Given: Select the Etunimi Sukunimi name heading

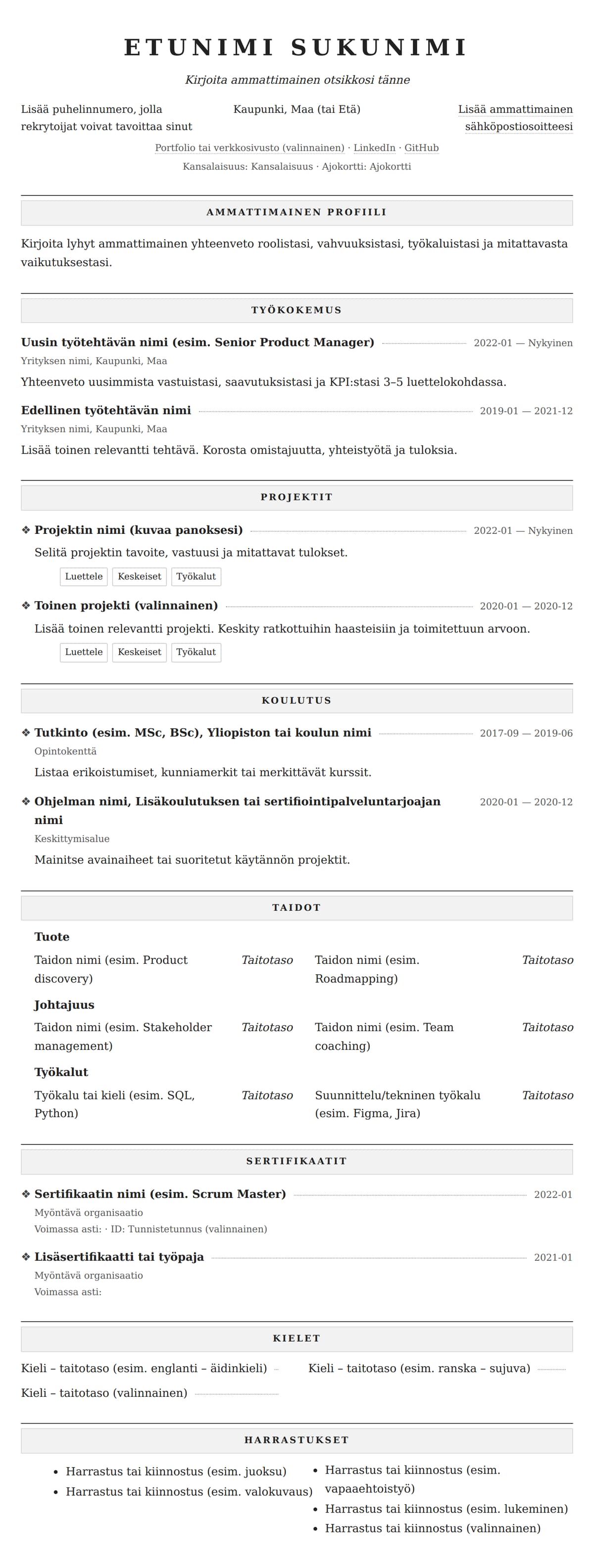Looking at the screenshot, I should pyautogui.click(x=297, y=48).
